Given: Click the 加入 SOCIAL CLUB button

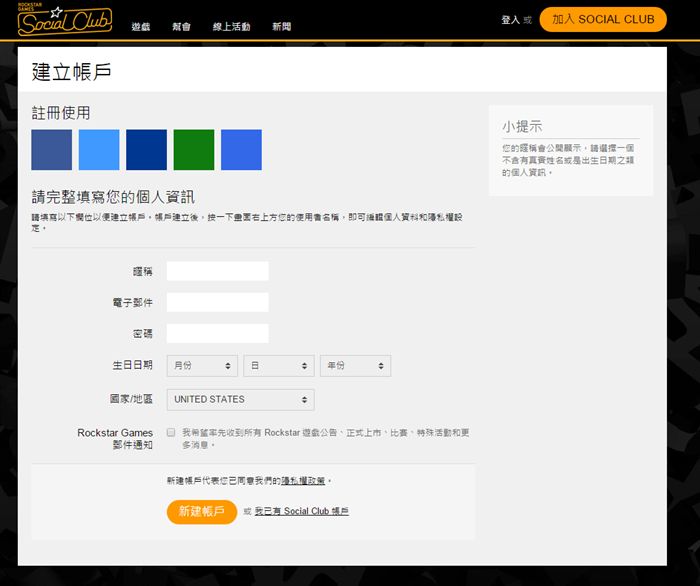Looking at the screenshot, I should tap(602, 19).
